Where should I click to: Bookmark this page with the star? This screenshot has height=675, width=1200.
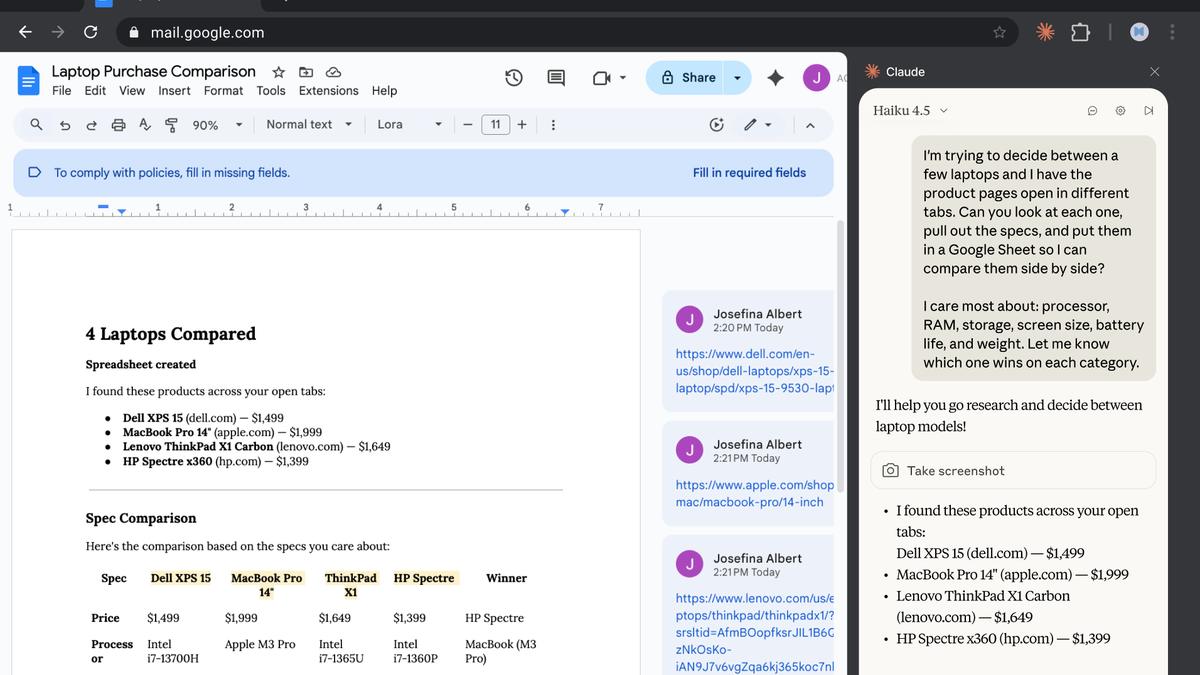[999, 32]
